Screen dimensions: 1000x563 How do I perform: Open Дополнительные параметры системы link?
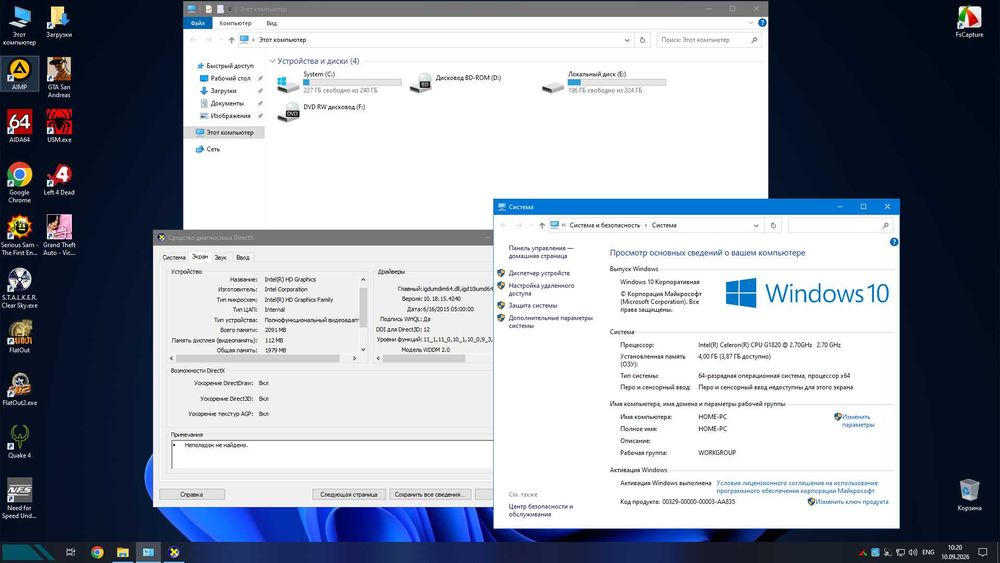(550, 321)
